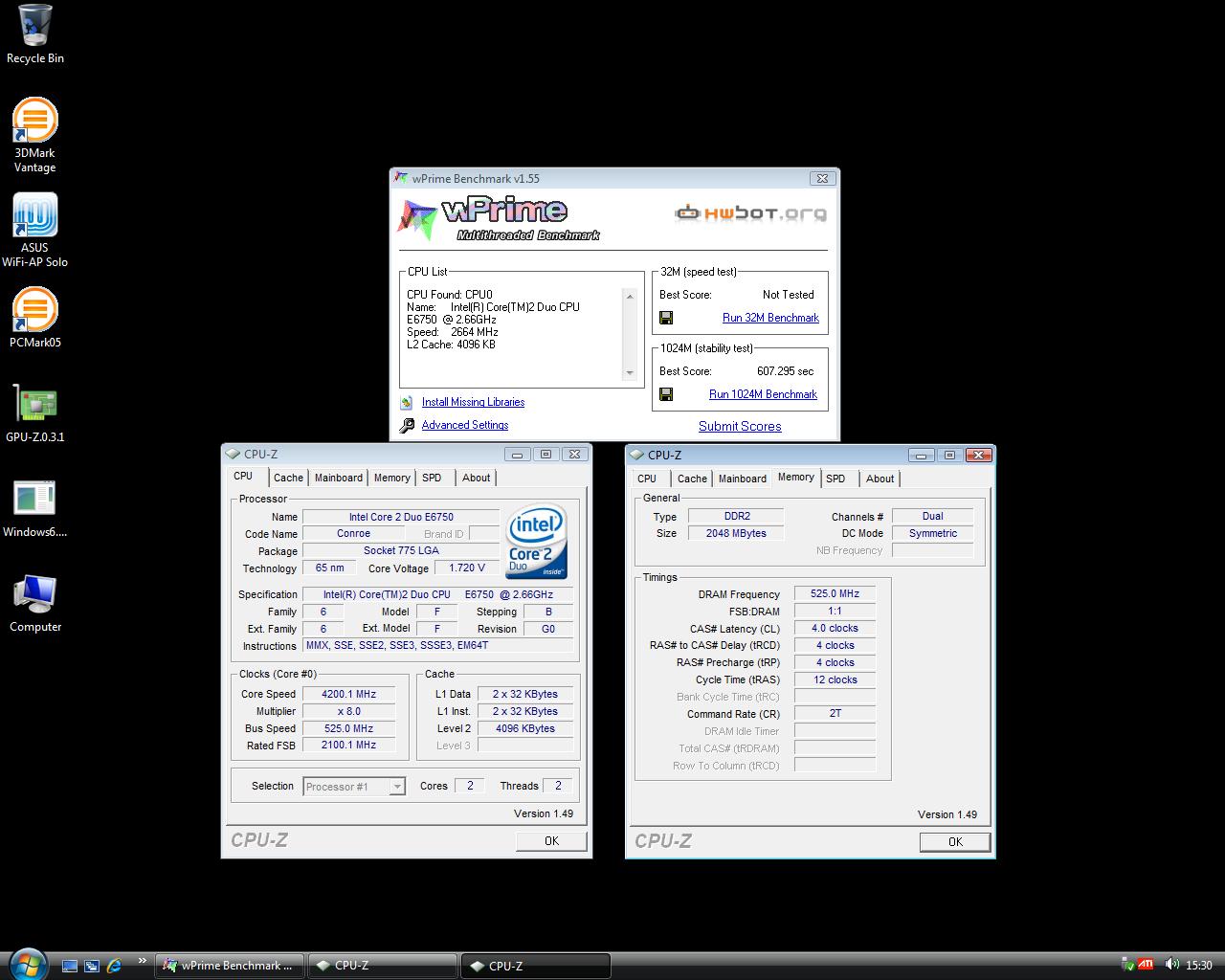
Task: Click the Best Score 607.295 sec value
Action: click(785, 371)
